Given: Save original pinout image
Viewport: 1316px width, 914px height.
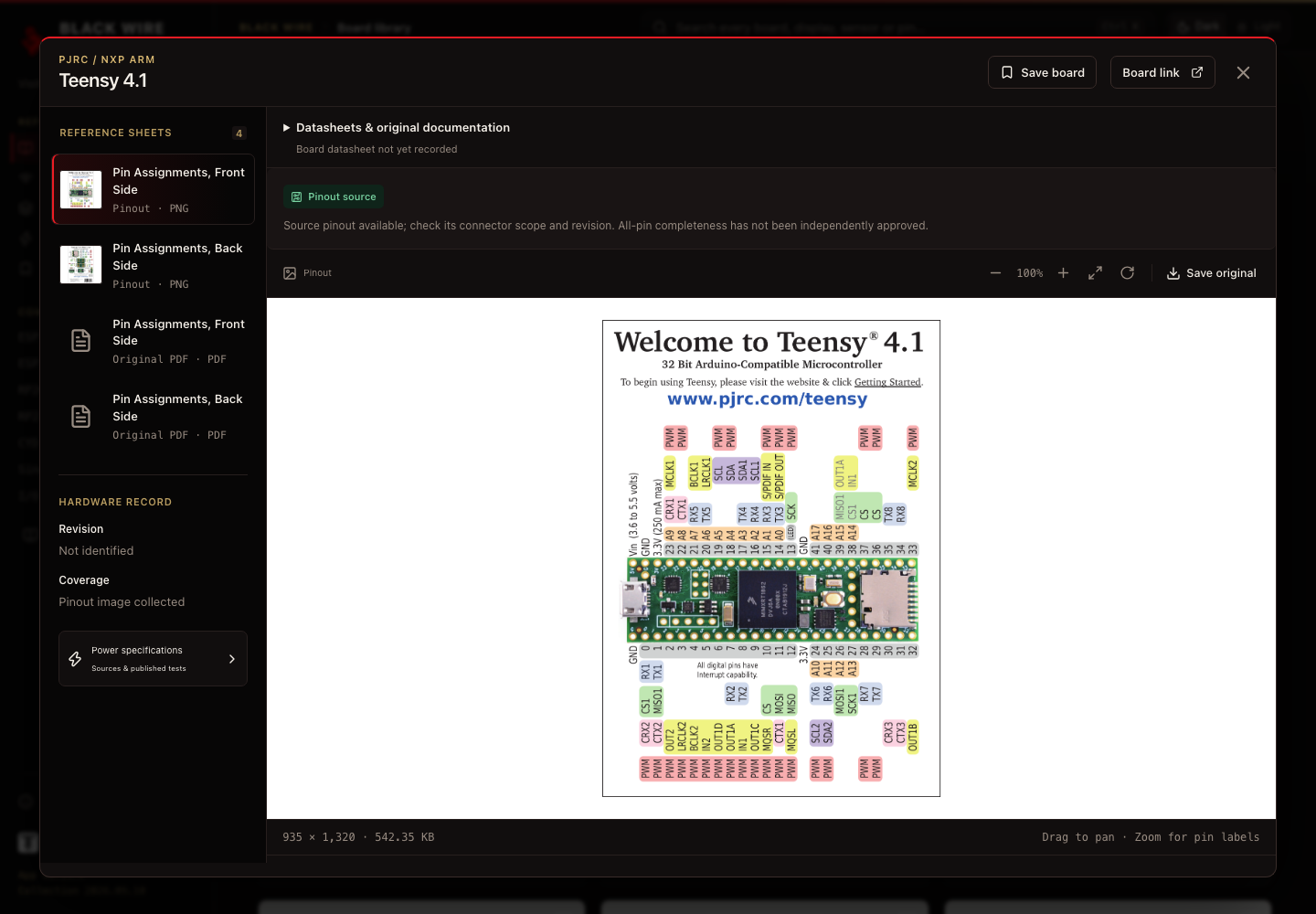Looking at the screenshot, I should click(x=1211, y=273).
